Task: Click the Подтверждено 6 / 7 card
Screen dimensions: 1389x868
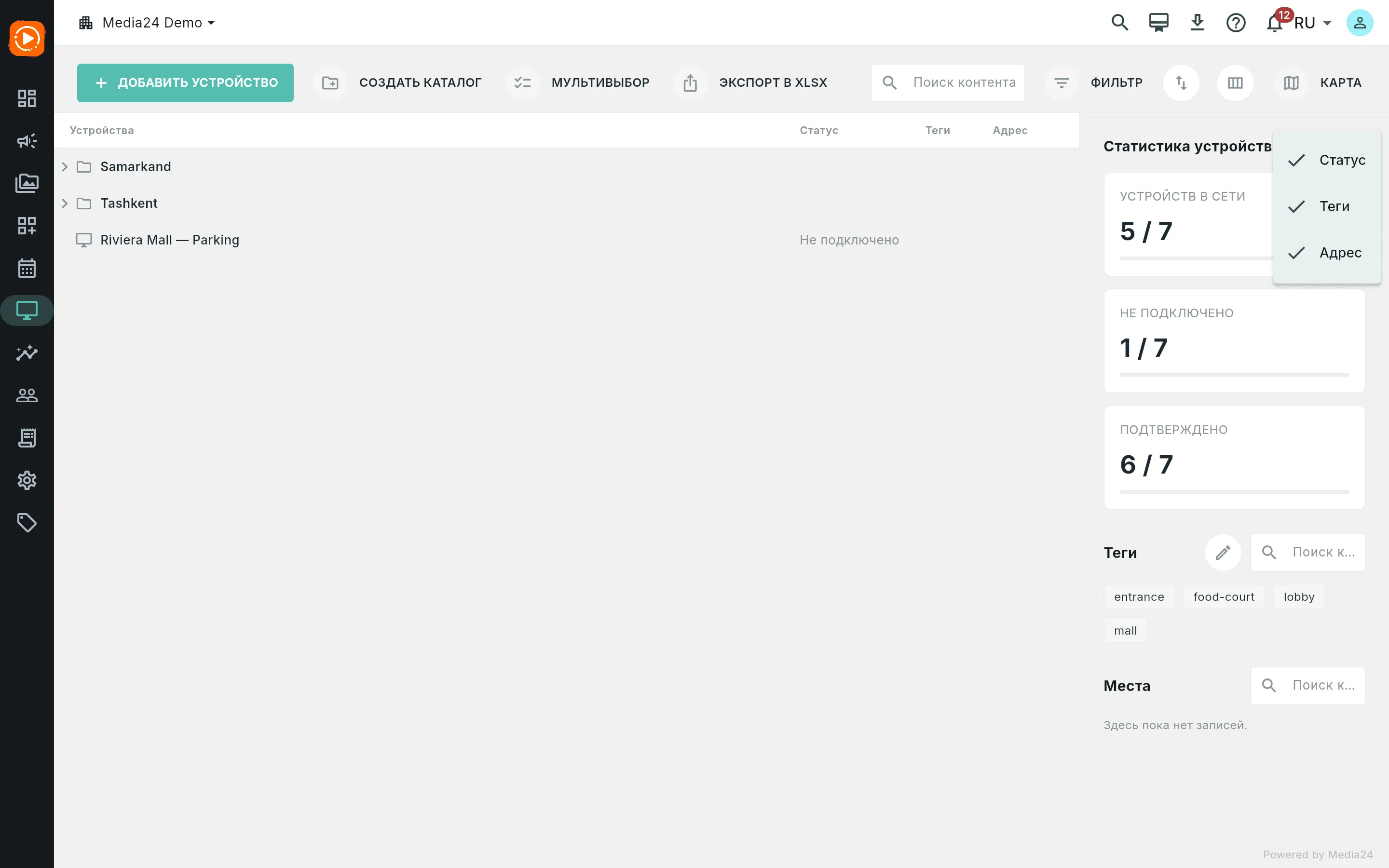Action: pyautogui.click(x=1234, y=458)
